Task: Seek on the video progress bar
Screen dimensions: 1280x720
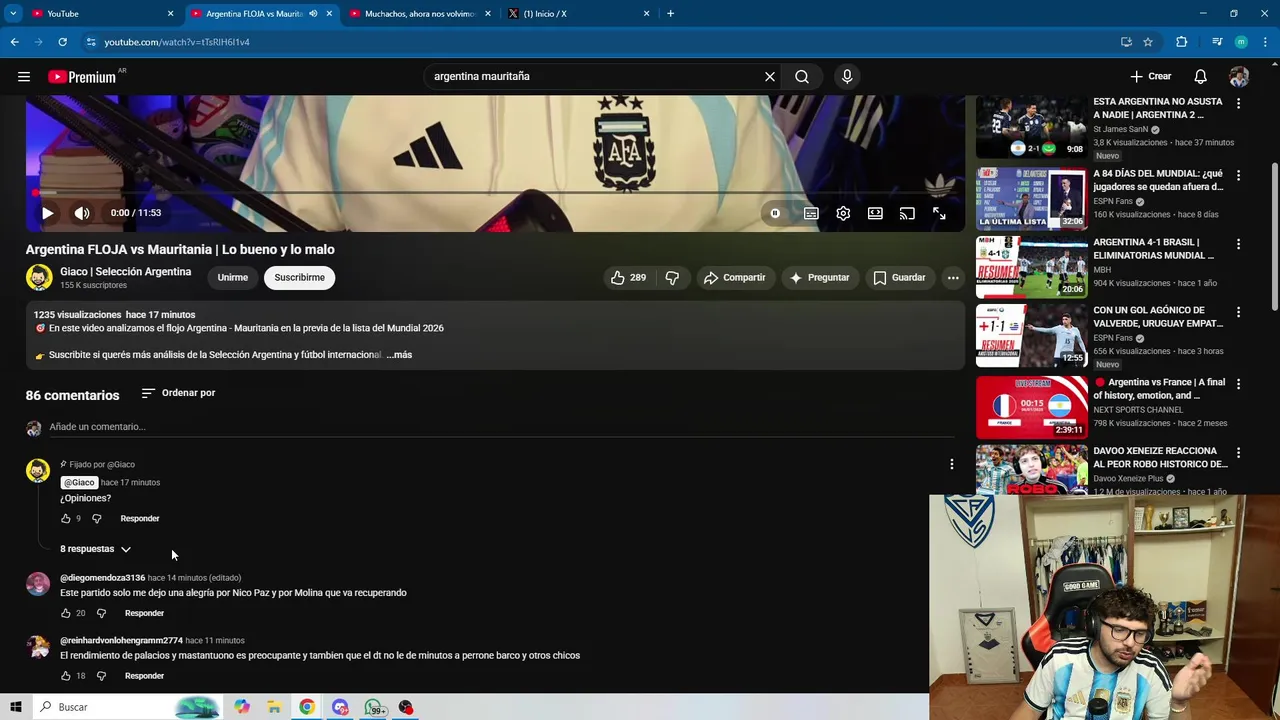Action: (495, 192)
